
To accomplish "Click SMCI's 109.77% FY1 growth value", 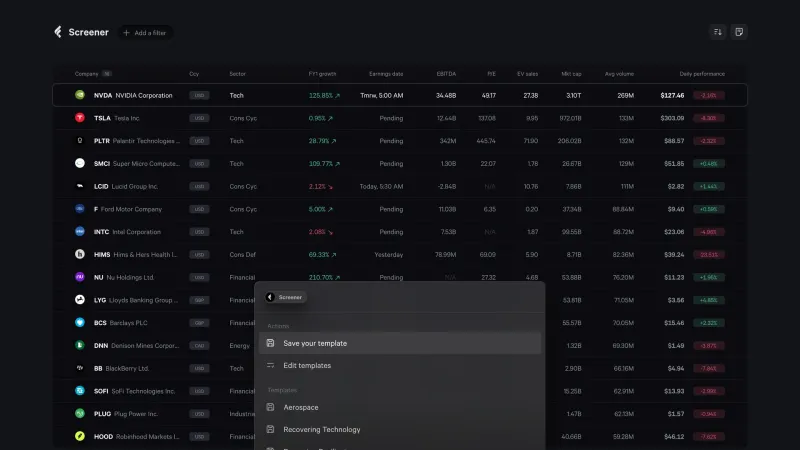I will coord(324,164).
